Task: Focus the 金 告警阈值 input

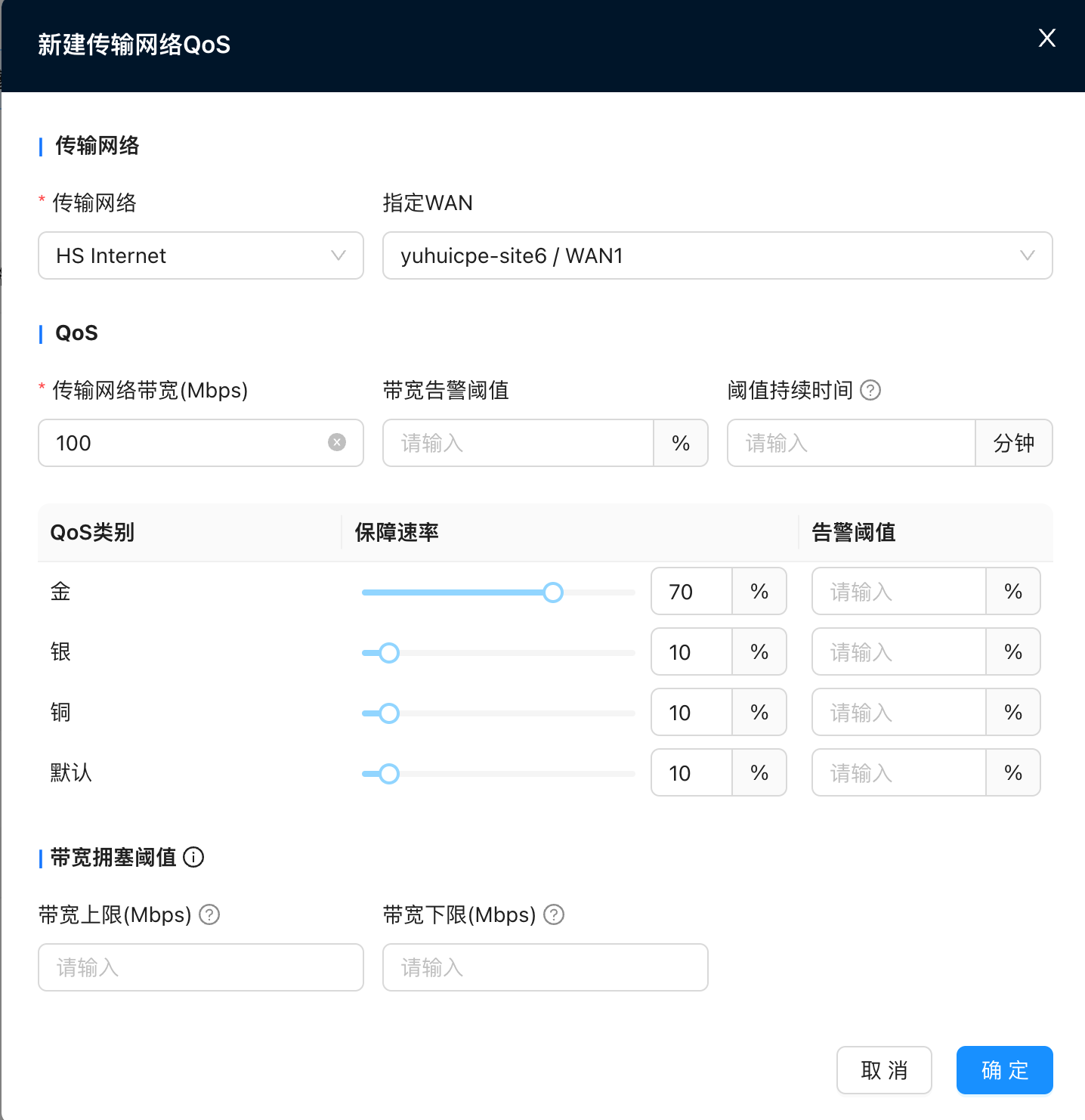Action: click(899, 591)
